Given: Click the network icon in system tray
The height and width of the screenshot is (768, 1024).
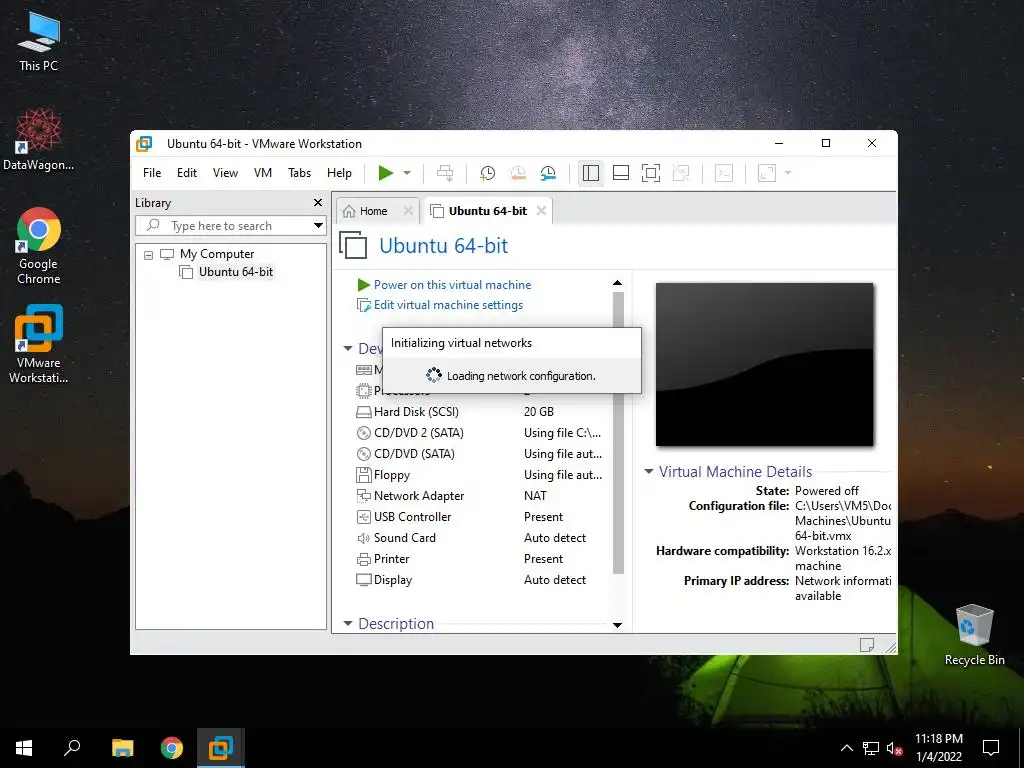Looking at the screenshot, I should (x=871, y=748).
